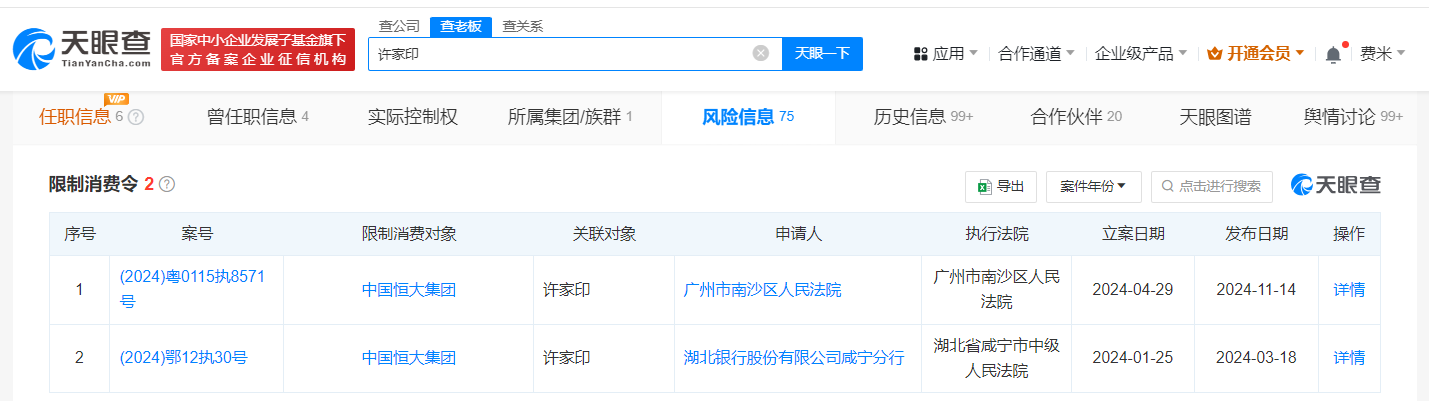The width and height of the screenshot is (1429, 401).
Task: Export the table with the 导出 Excel button
Action: 1000,186
